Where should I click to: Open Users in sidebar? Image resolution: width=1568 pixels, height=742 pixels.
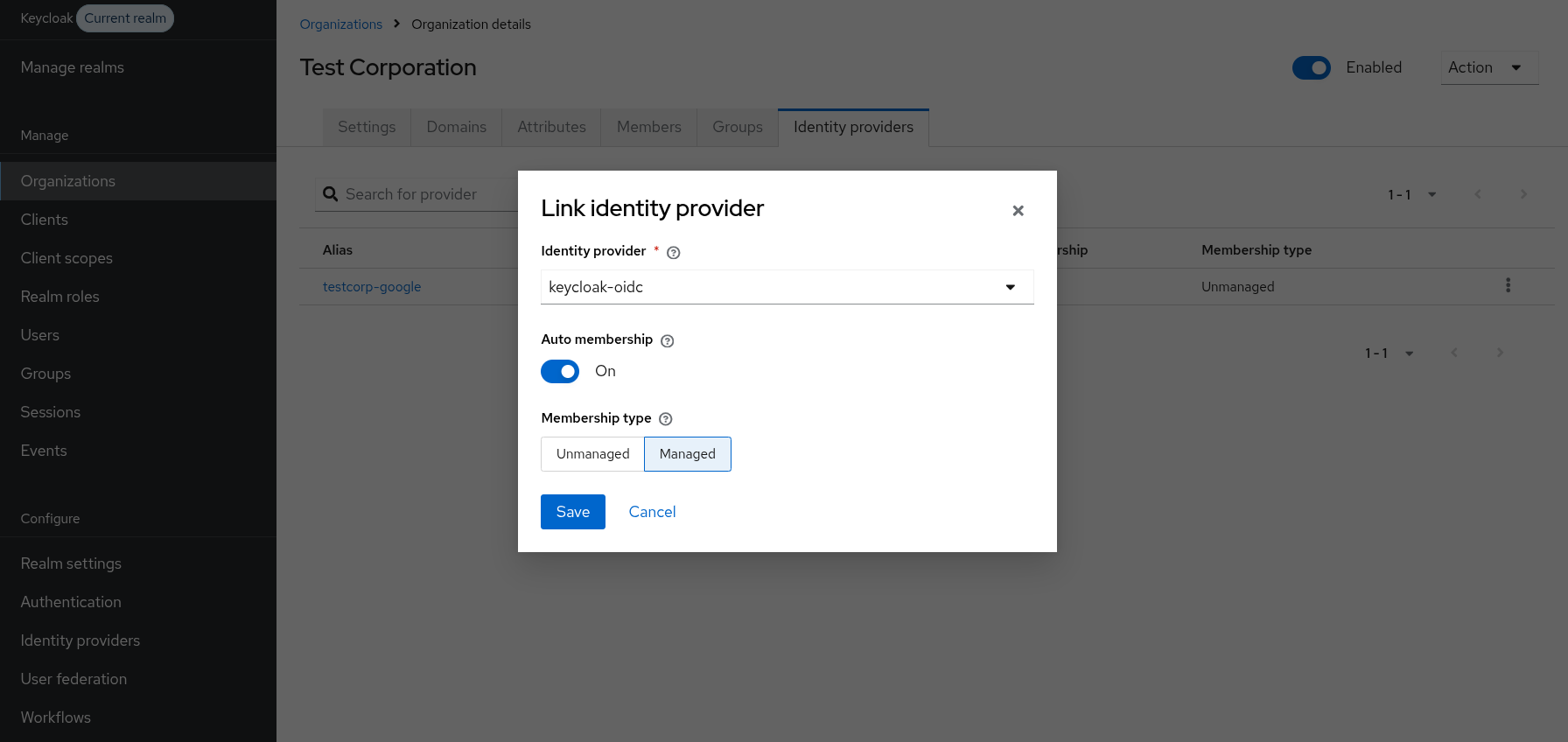(138, 335)
